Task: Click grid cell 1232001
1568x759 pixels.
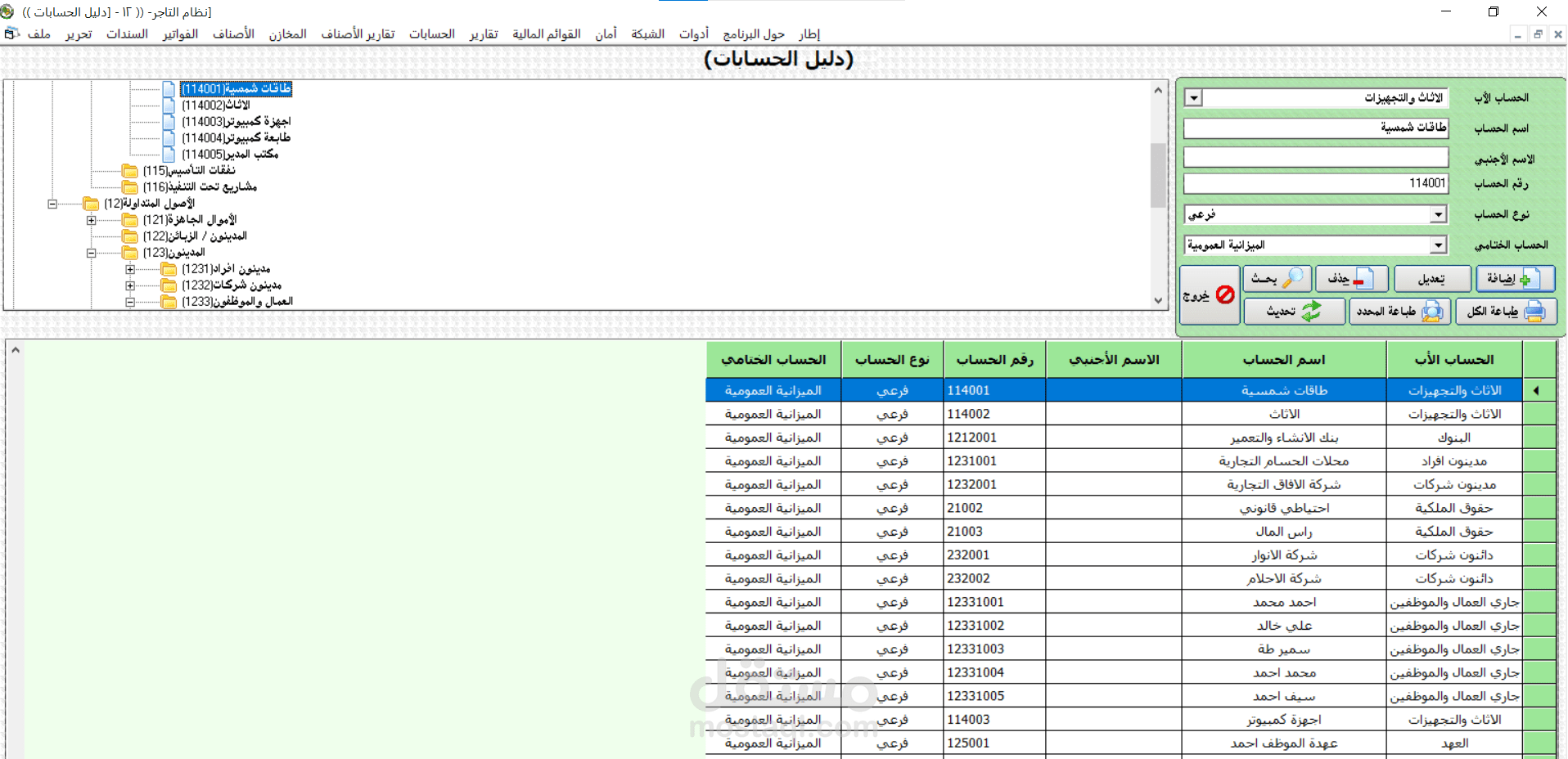Action: point(994,485)
